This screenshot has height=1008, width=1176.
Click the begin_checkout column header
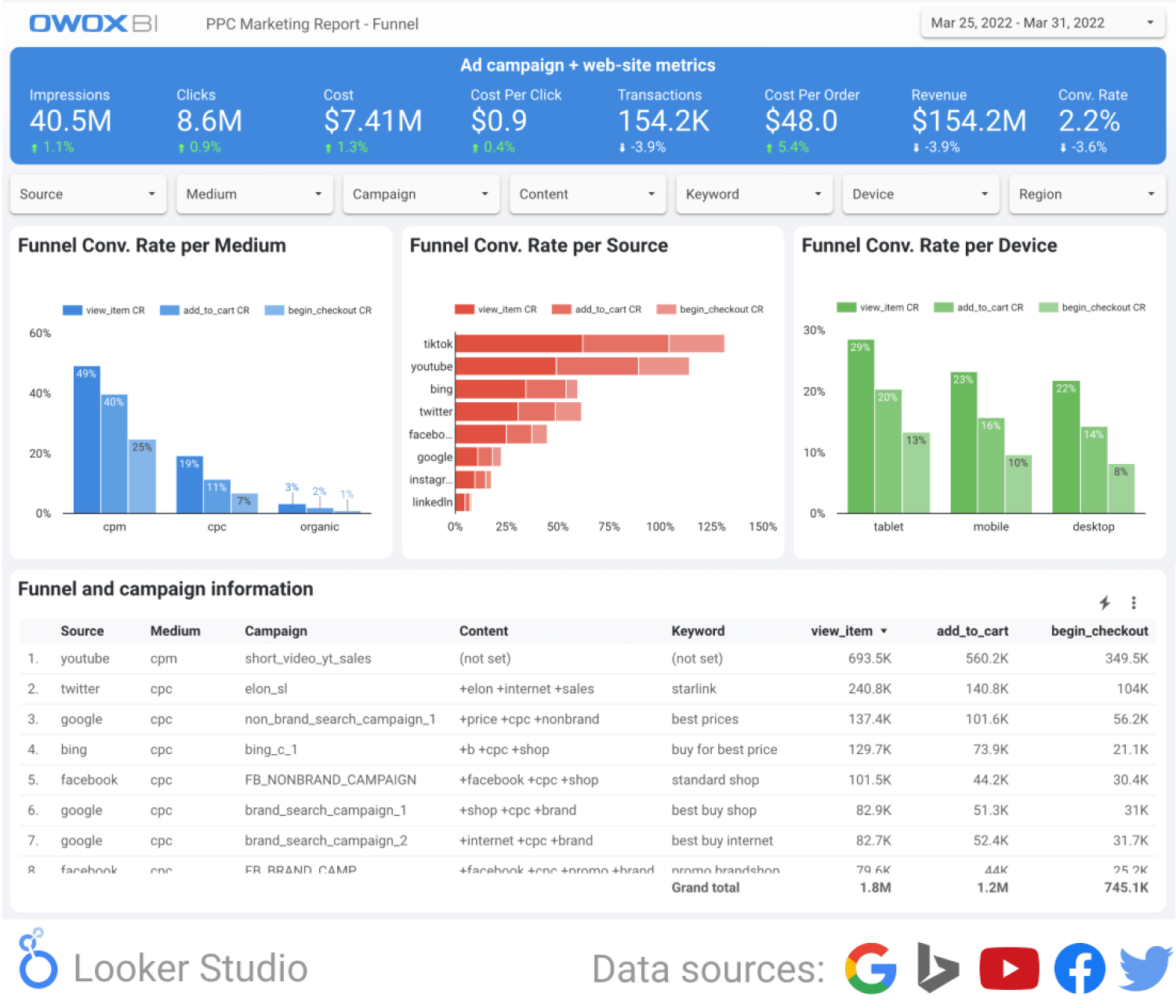click(x=1099, y=631)
